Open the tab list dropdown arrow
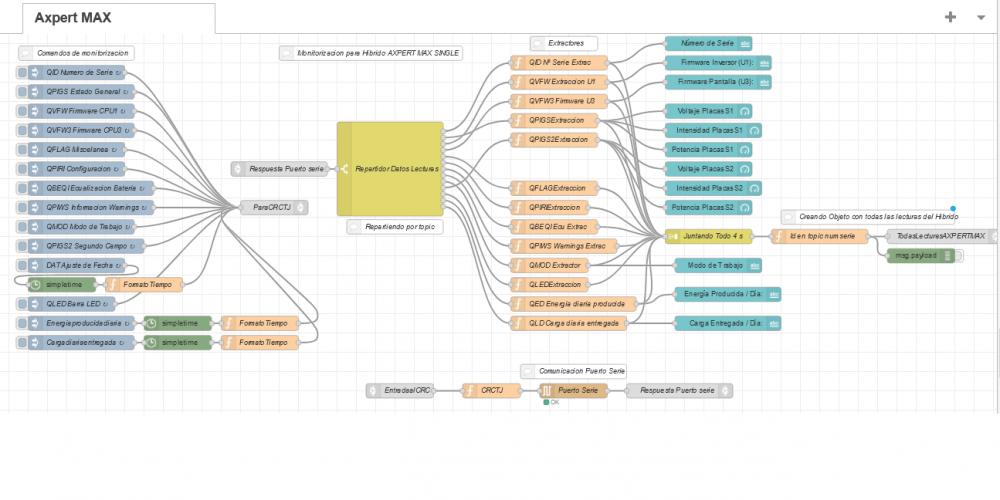 981,17
